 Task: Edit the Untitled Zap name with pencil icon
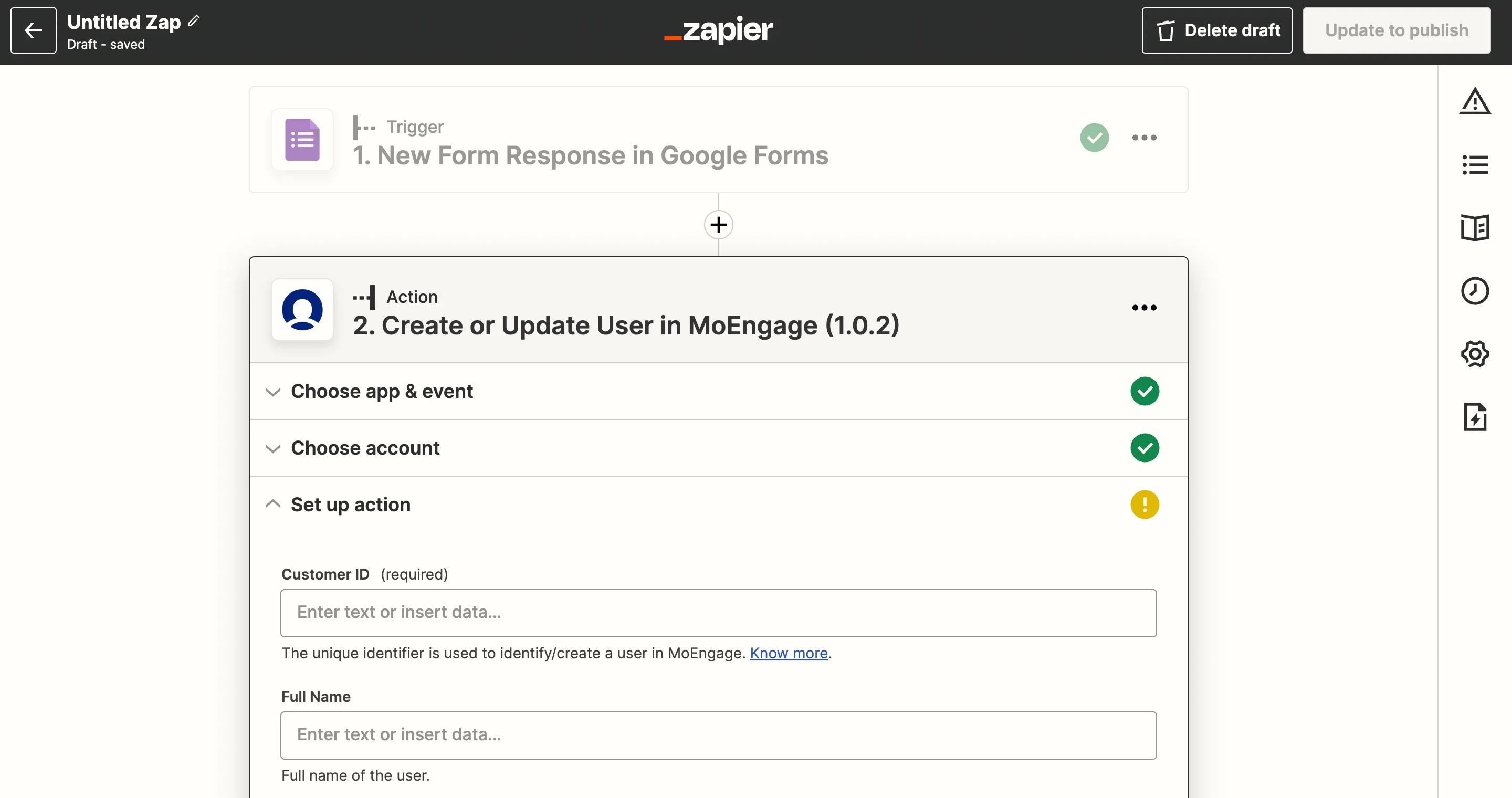pyautogui.click(x=194, y=21)
